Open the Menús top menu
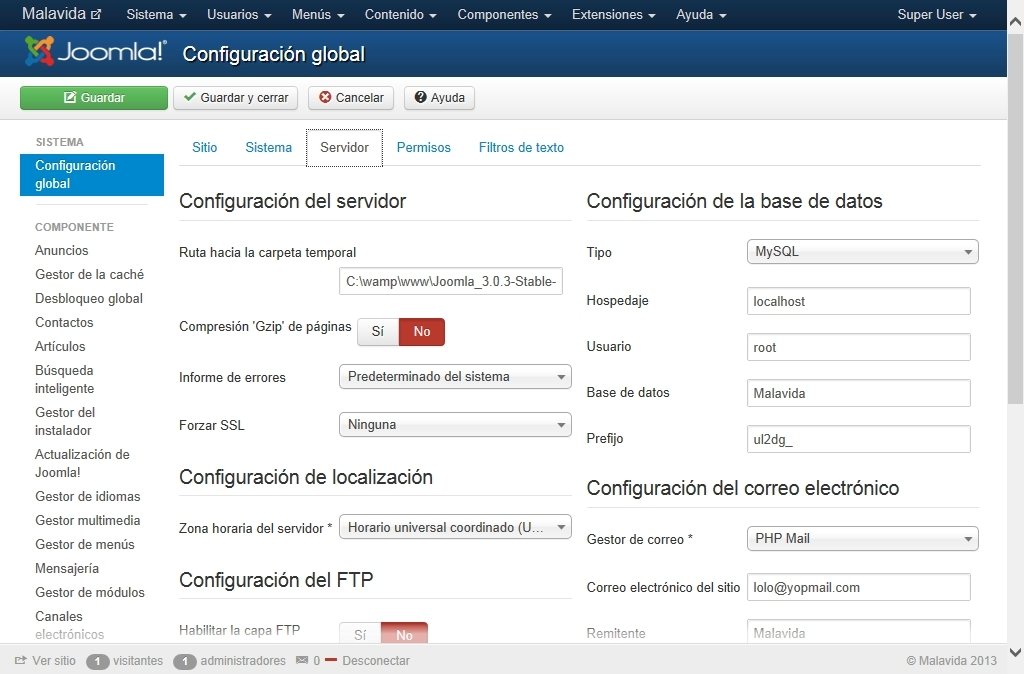The height and width of the screenshot is (674, 1024). (x=318, y=14)
